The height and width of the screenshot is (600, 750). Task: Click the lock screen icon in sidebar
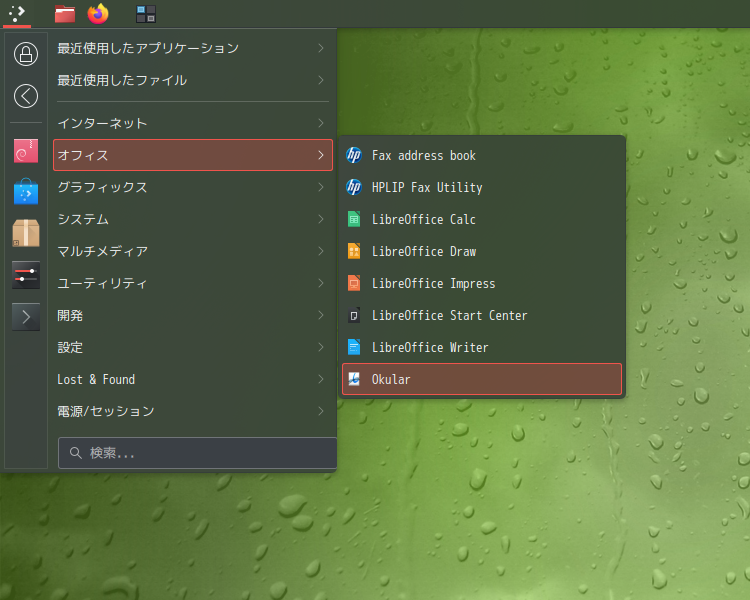(26, 54)
